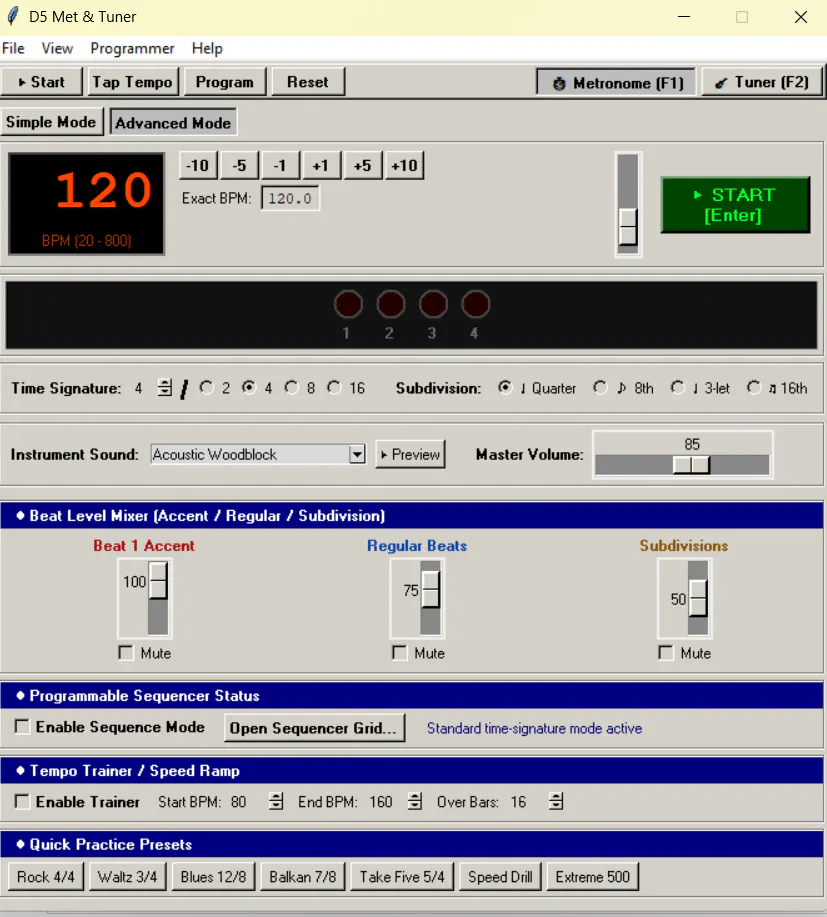The width and height of the screenshot is (827, 917).
Task: Load the Waltz 3/4 preset
Action: point(128,877)
